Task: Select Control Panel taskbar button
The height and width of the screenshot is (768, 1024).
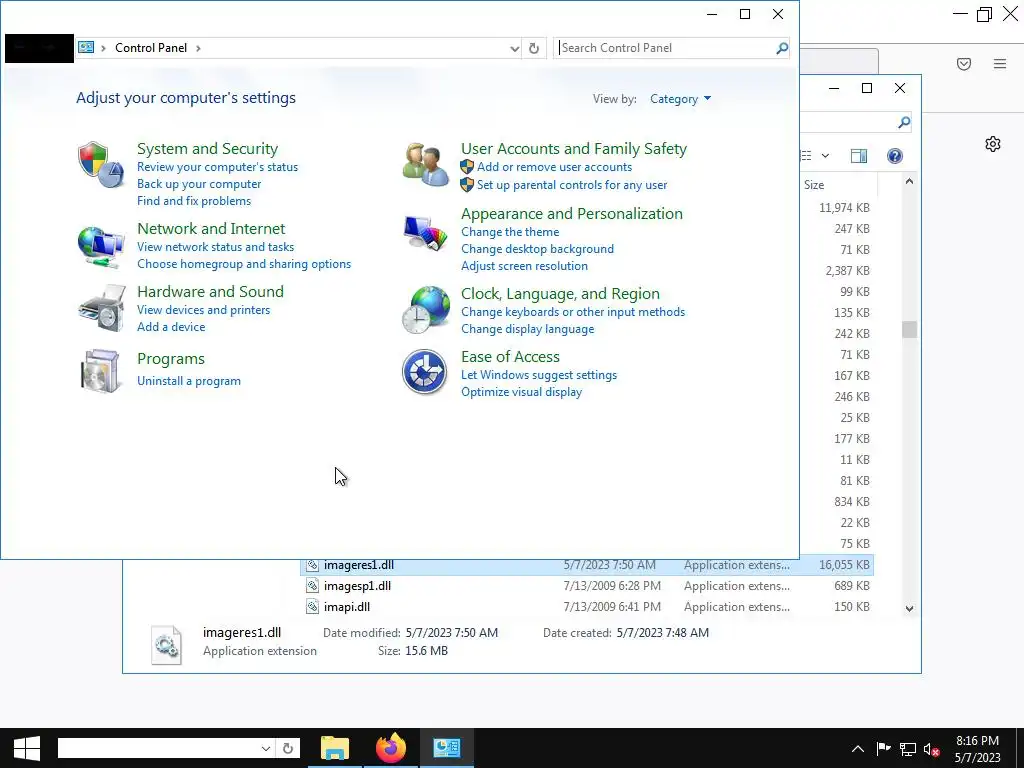Action: point(447,748)
